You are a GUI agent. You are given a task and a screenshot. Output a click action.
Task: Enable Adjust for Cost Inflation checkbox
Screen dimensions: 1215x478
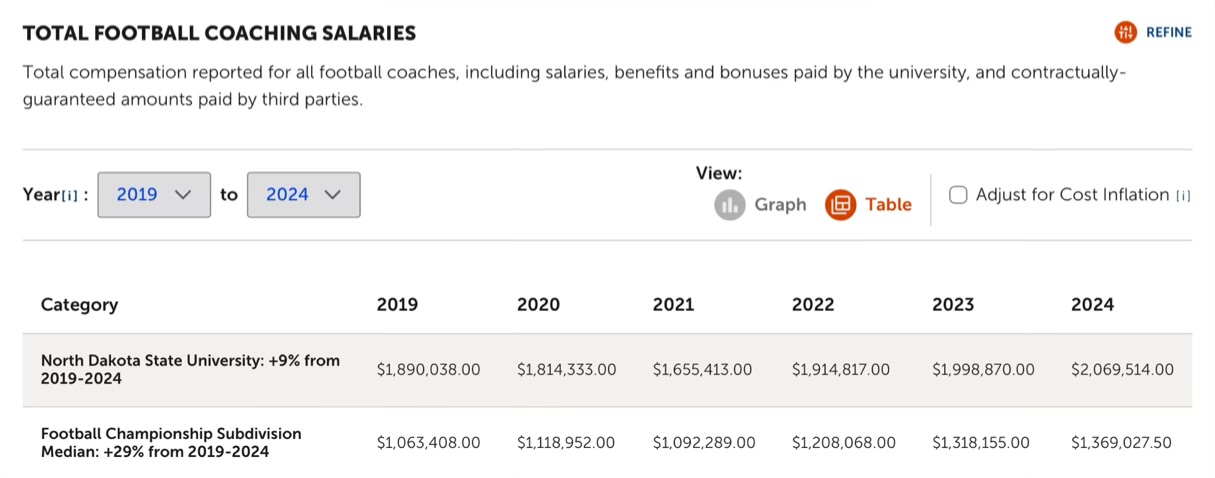point(958,195)
